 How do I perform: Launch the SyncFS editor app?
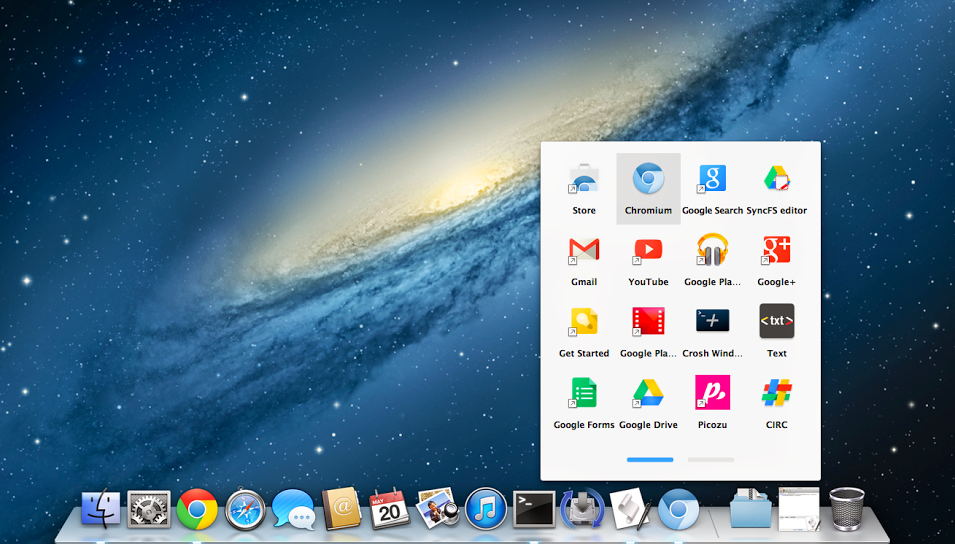pyautogui.click(x=777, y=181)
